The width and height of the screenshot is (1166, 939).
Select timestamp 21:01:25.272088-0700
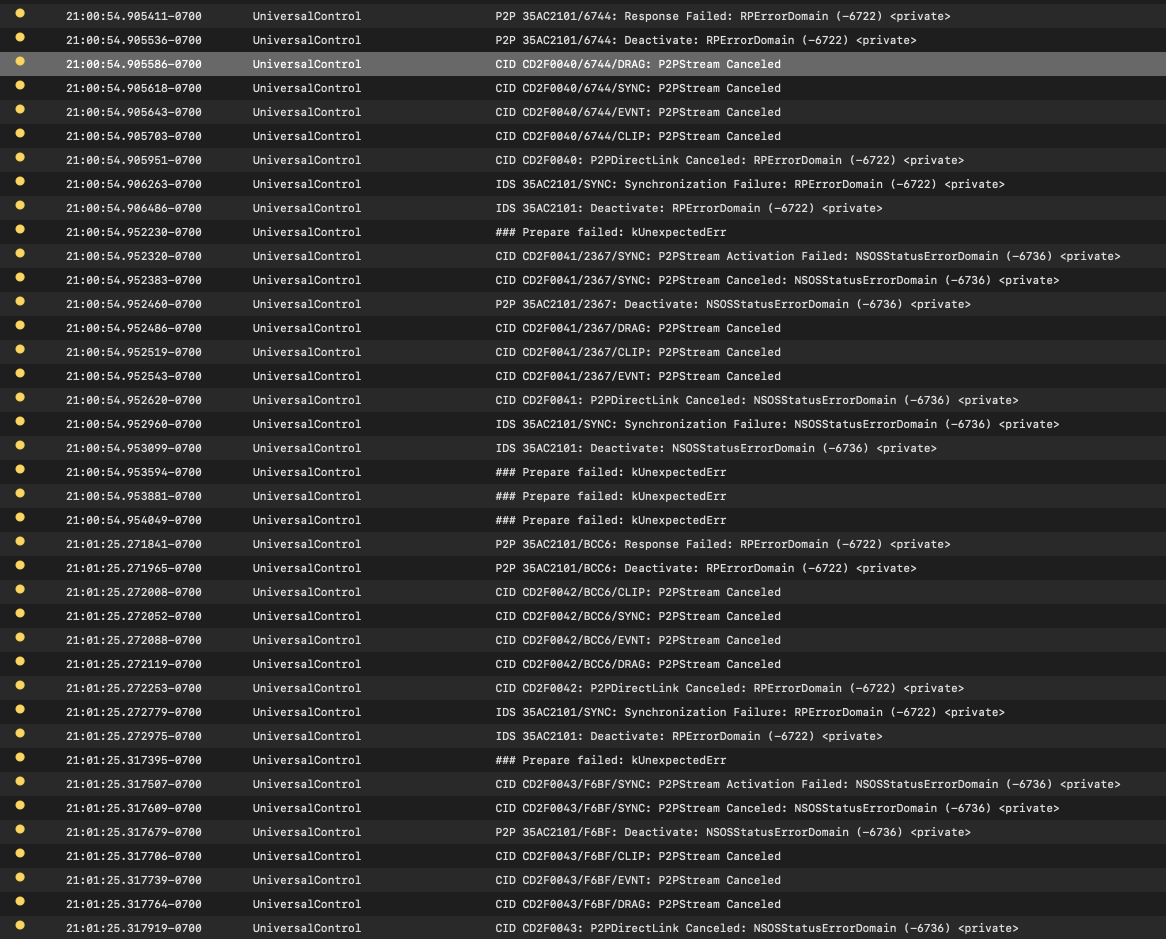(134, 640)
